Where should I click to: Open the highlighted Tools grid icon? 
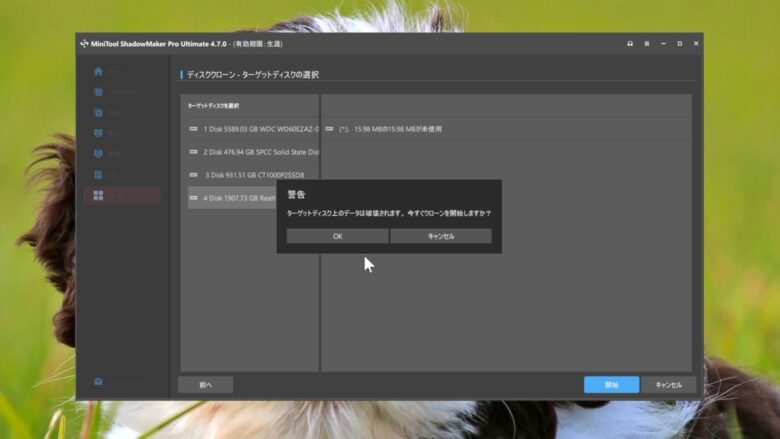click(x=98, y=195)
